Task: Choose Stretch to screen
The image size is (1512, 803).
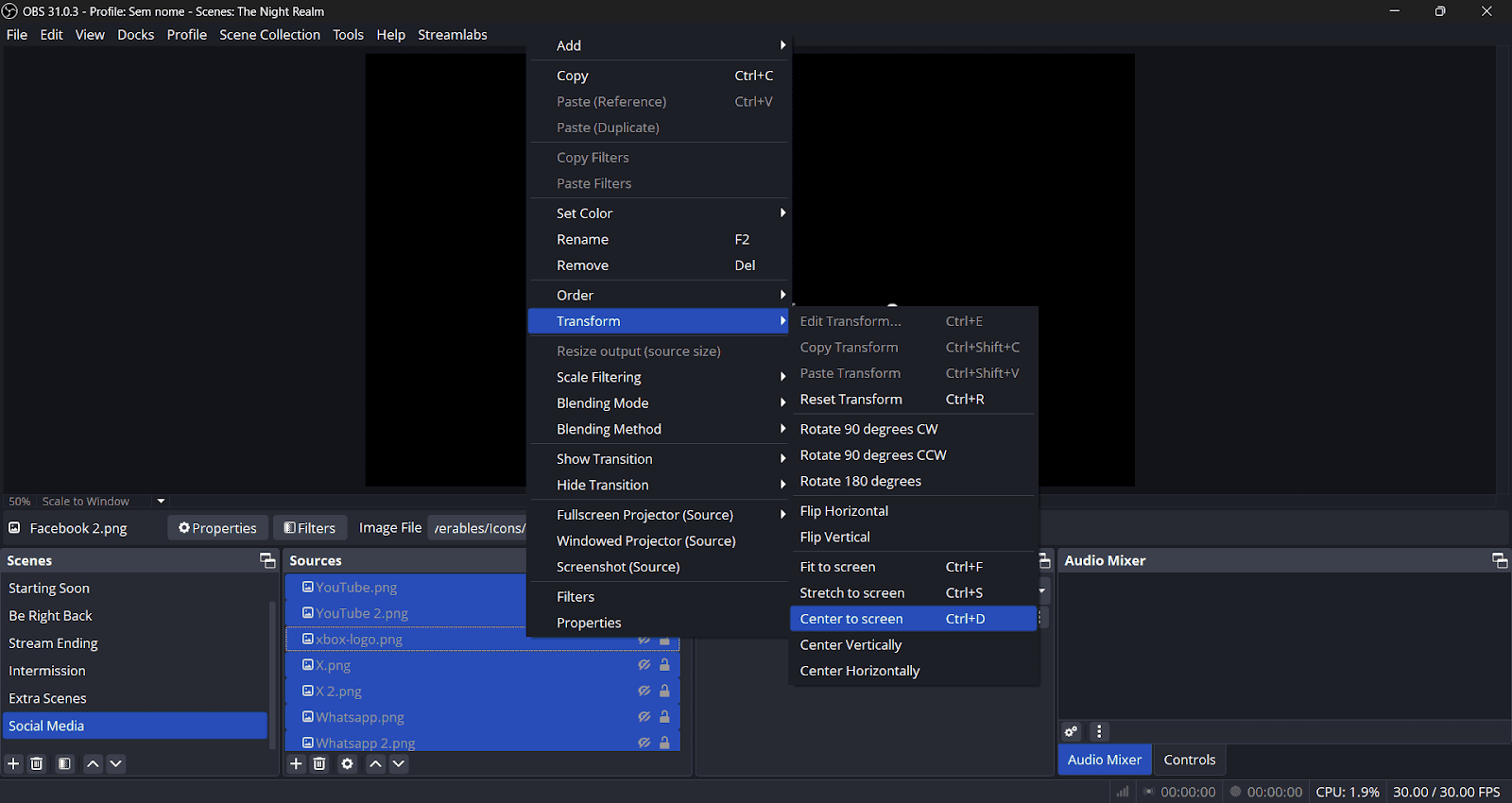Action: [913, 593]
